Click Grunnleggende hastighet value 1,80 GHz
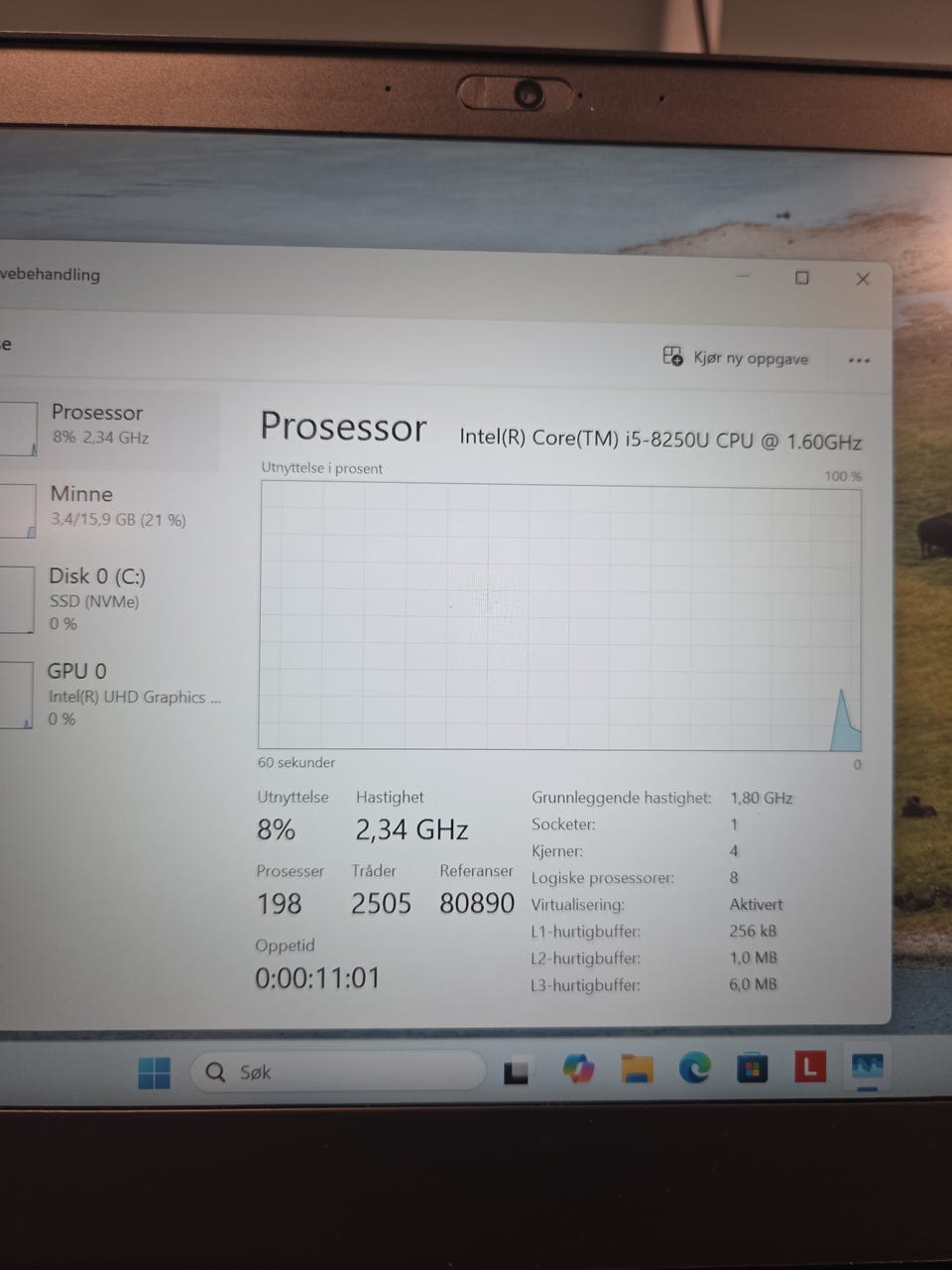Screen dimensions: 952x1270 tap(762, 798)
